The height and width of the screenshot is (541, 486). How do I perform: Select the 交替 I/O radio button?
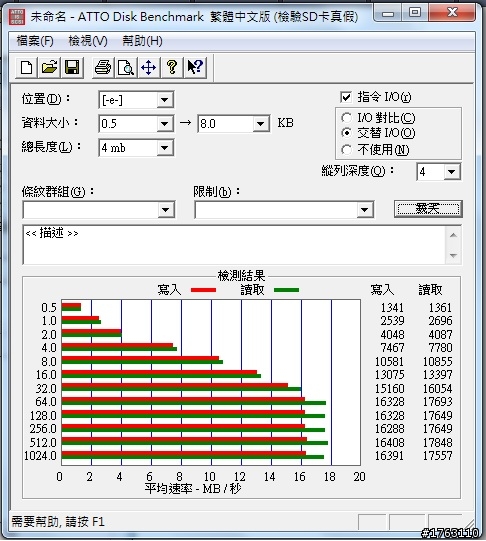(x=346, y=133)
